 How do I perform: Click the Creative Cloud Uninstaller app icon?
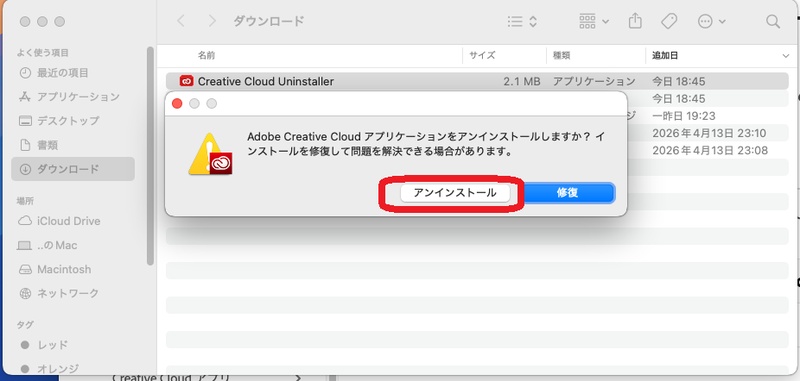186,81
